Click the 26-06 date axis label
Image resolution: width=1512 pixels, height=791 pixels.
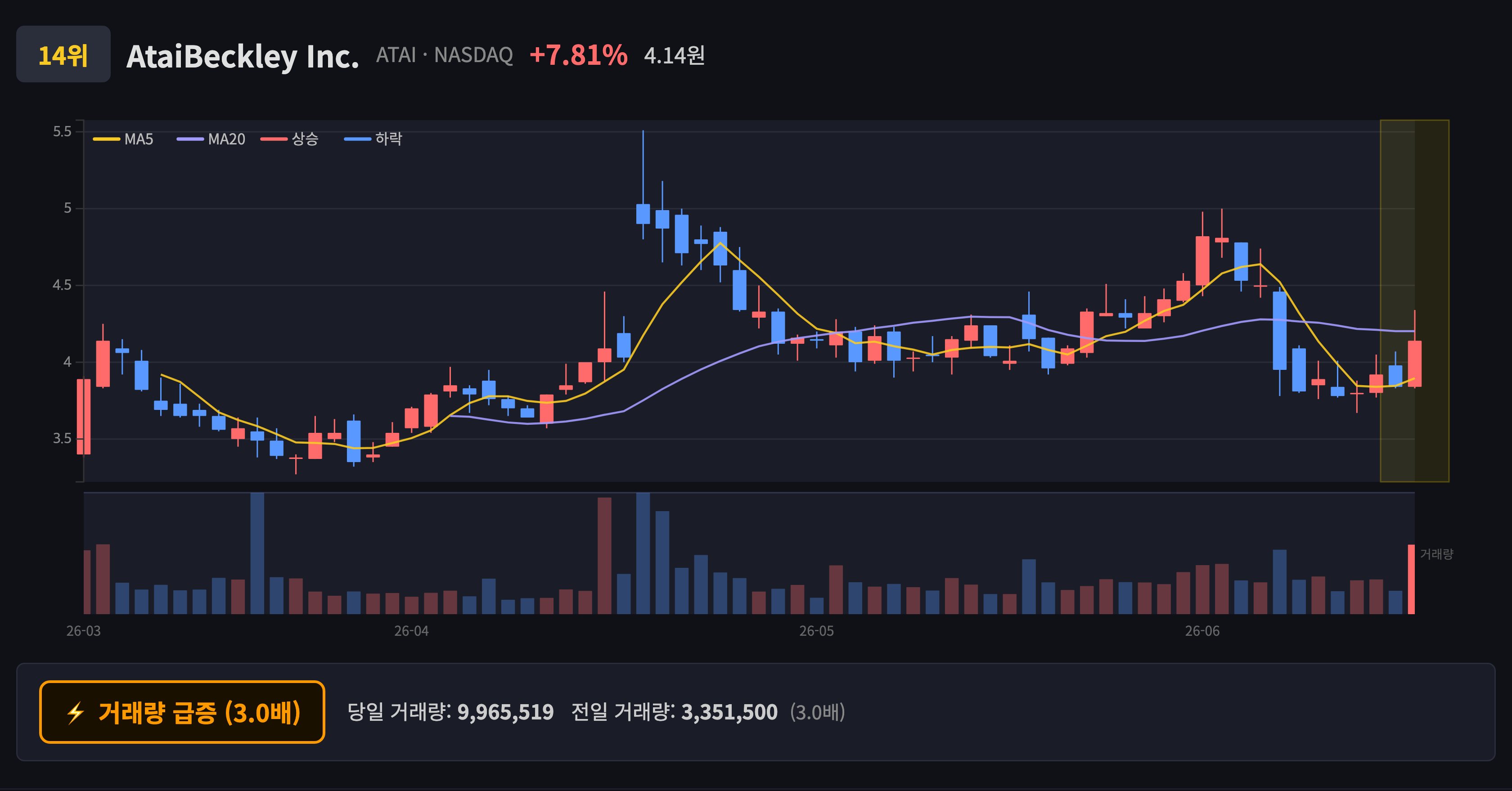1202,631
